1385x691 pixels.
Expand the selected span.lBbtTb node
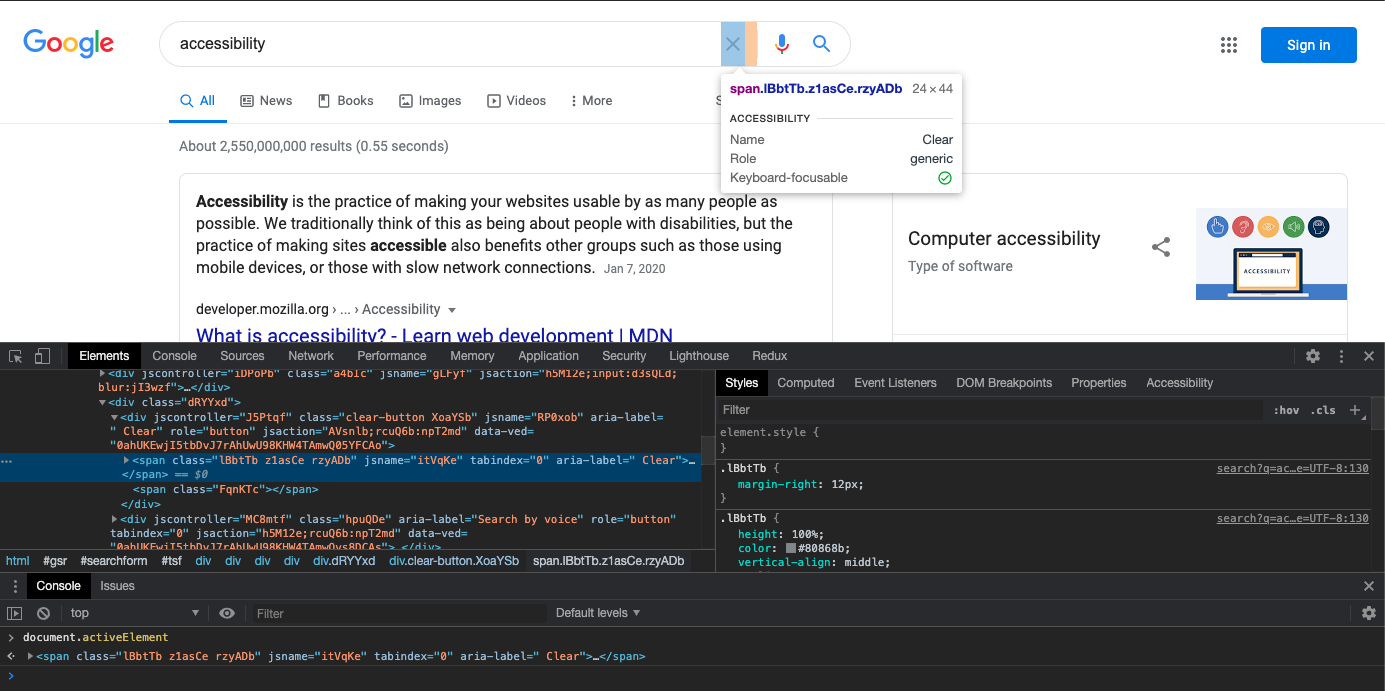point(127,460)
